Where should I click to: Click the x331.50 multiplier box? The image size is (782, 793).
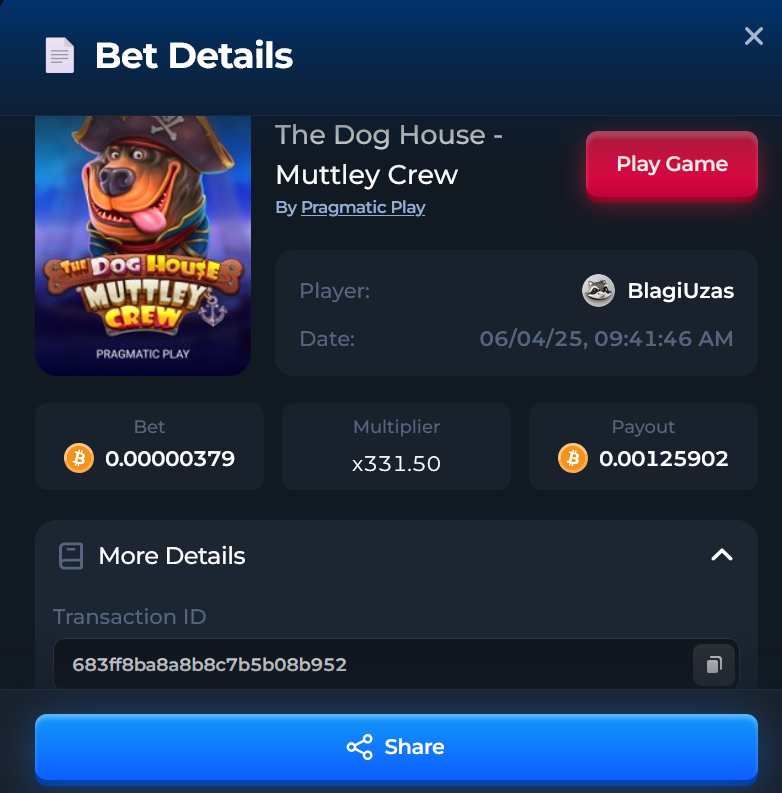coord(396,447)
